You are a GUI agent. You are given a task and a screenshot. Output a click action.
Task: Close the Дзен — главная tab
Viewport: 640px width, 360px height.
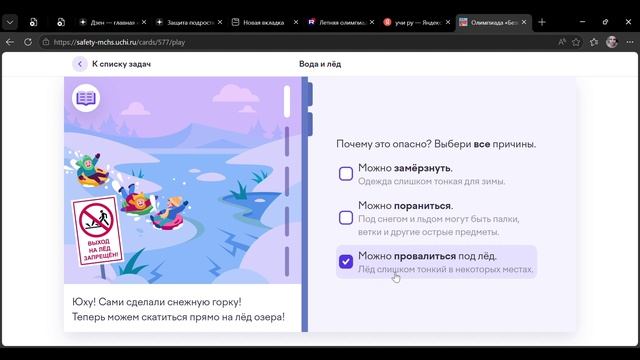(x=144, y=22)
